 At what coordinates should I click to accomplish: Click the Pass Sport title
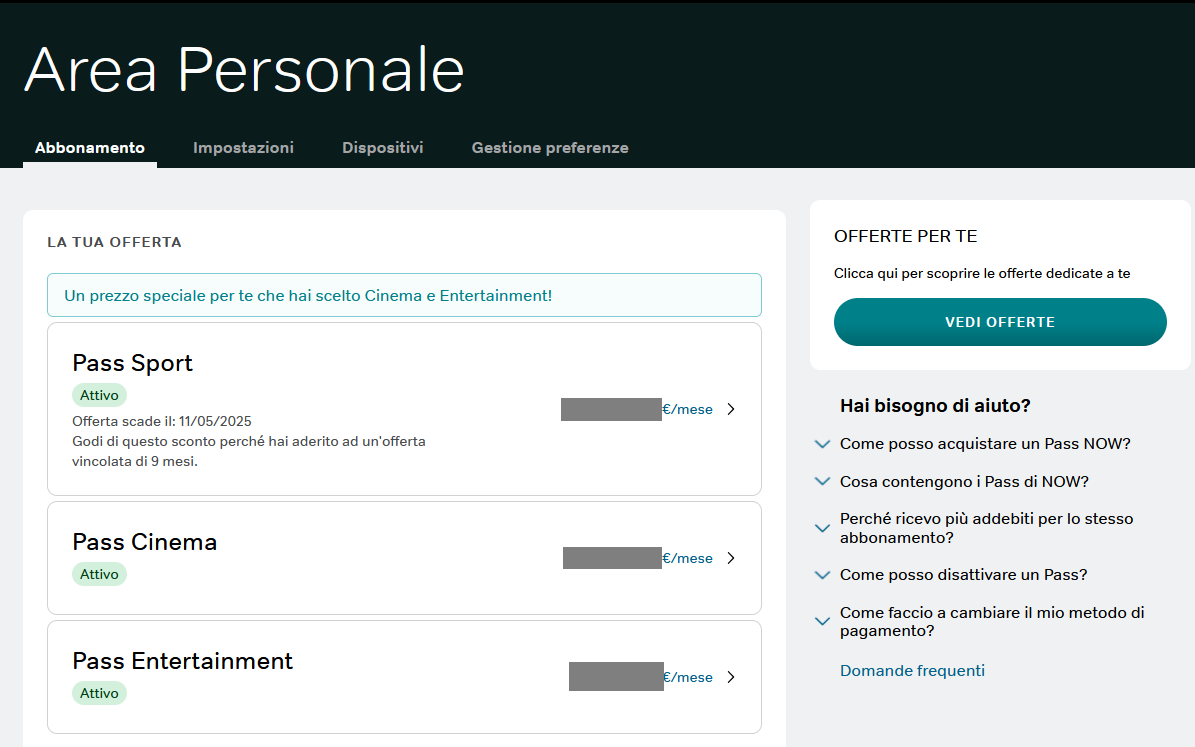point(133,363)
